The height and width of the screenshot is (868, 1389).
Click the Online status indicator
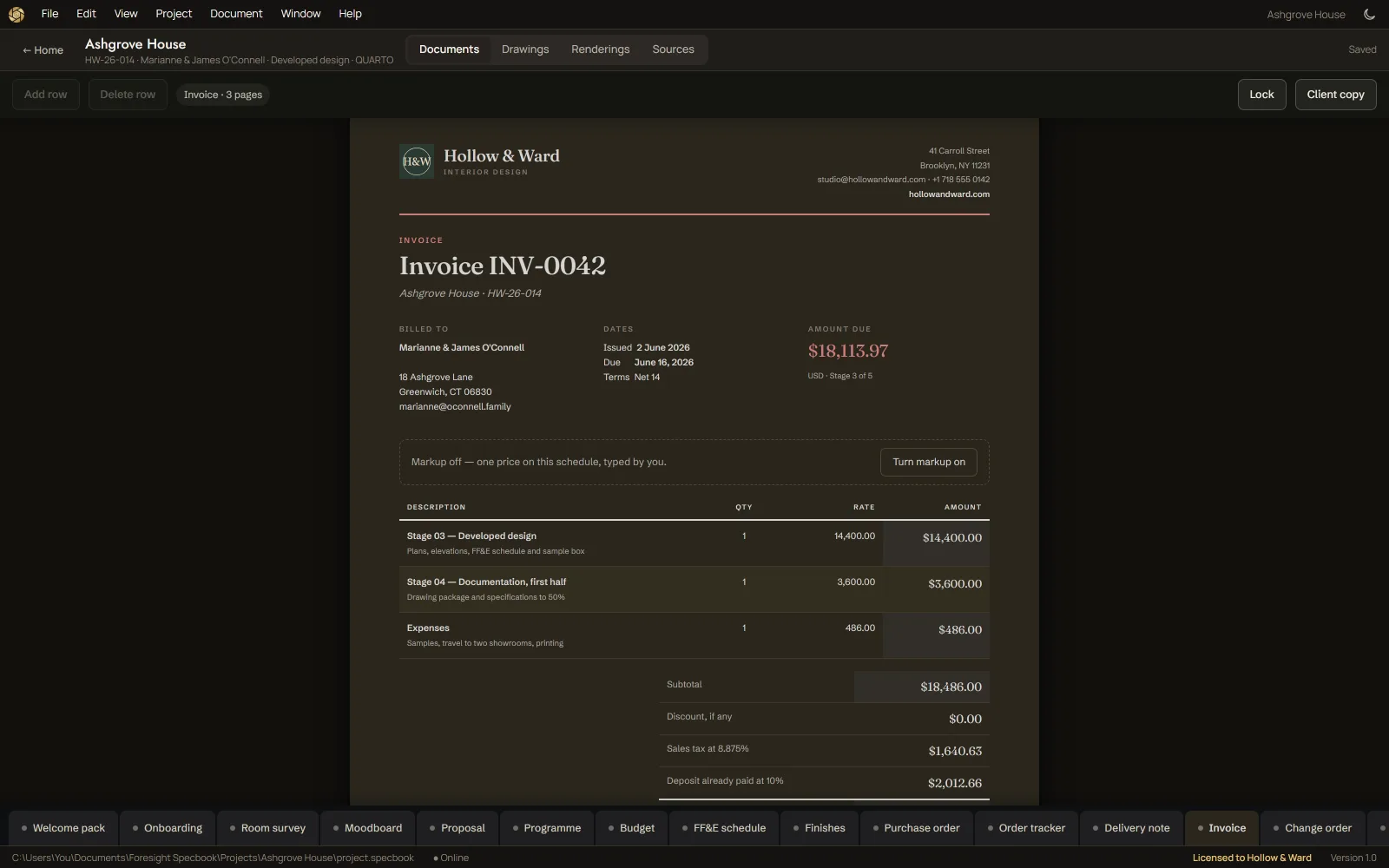[x=451, y=858]
